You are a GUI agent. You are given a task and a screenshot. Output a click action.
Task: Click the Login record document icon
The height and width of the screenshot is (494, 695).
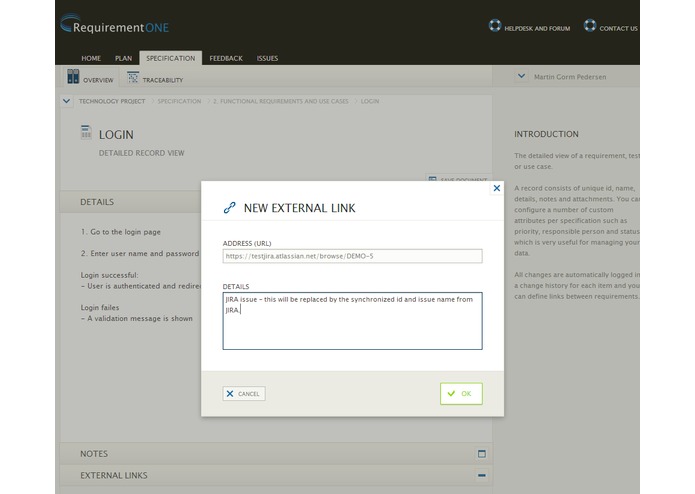click(x=86, y=132)
